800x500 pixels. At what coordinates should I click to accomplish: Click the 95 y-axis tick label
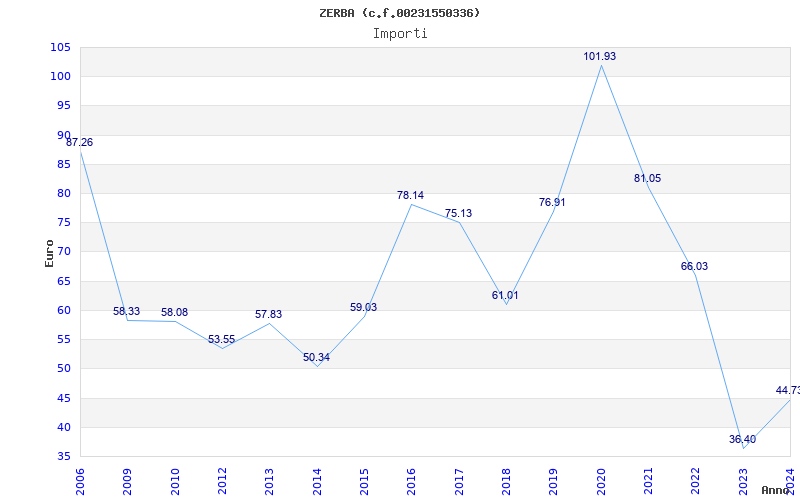63,106
